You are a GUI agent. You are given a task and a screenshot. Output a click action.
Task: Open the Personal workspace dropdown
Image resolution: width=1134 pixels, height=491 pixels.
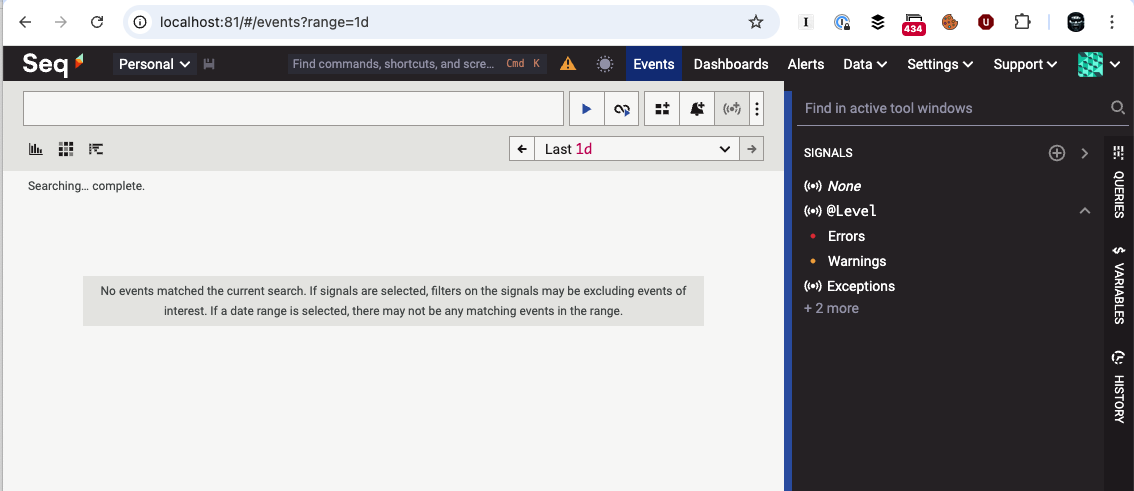pos(154,64)
